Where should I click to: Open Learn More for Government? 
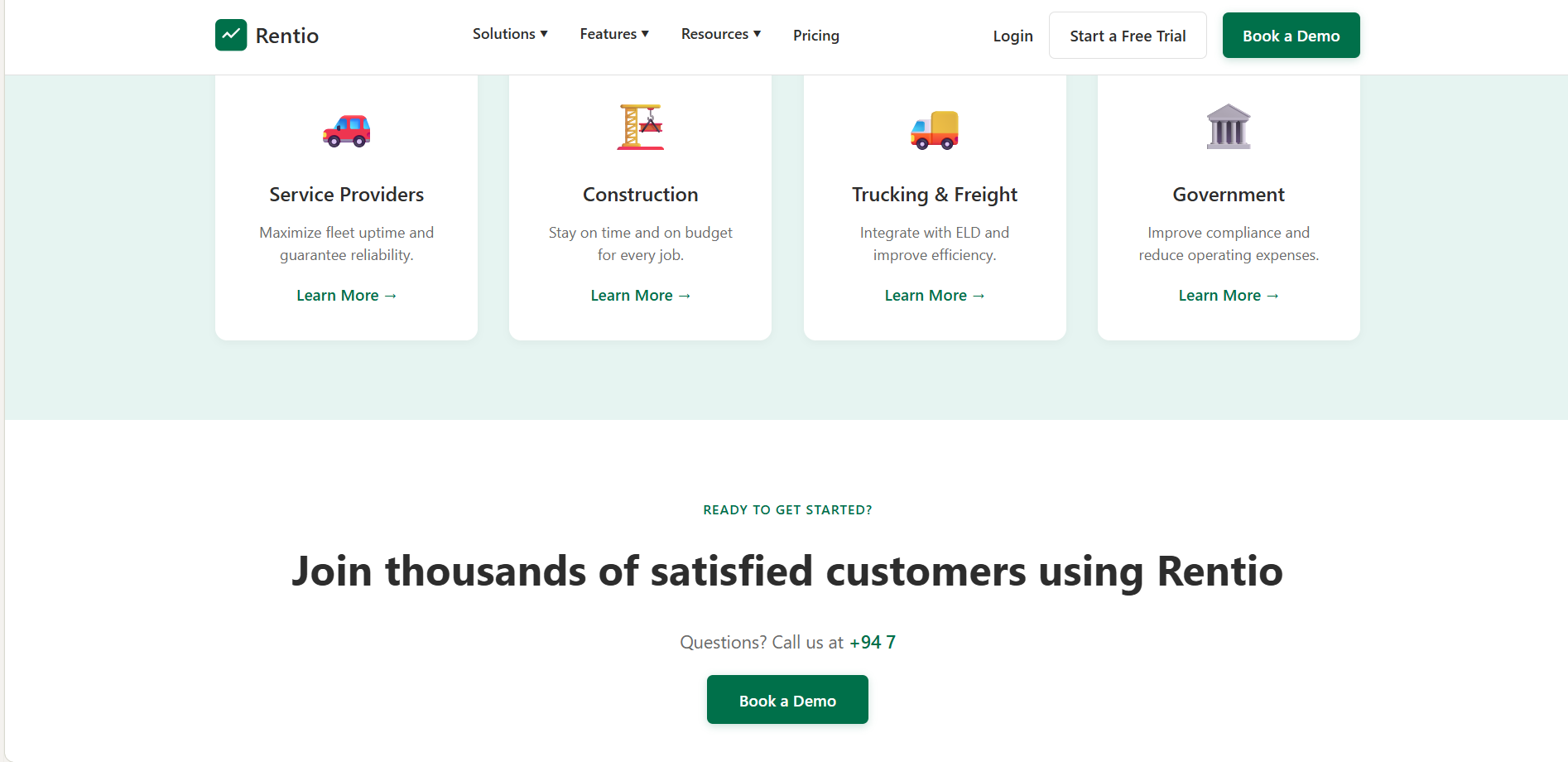1228,295
